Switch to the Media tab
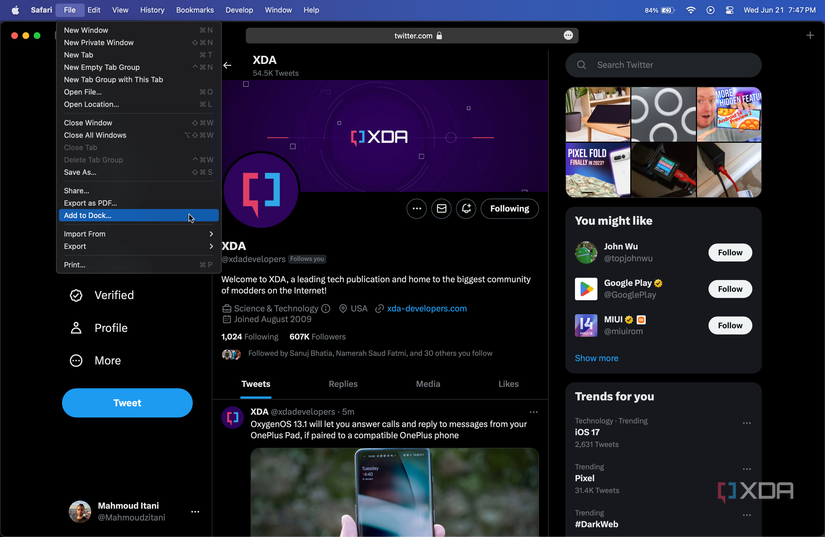Screen dimensions: 825x537 tap(428, 384)
